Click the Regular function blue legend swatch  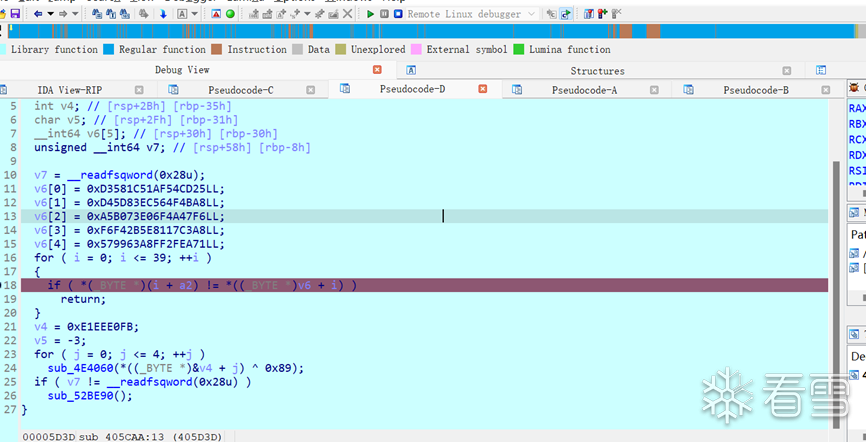(x=109, y=49)
